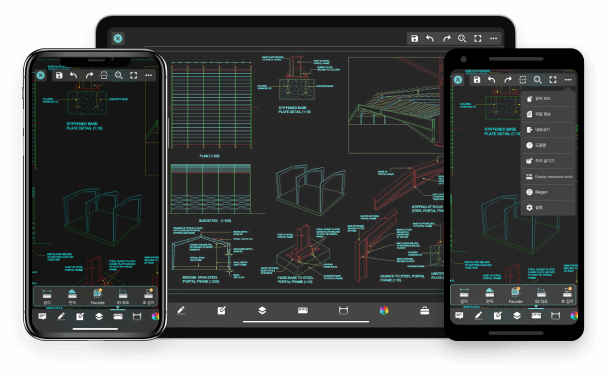Select the pencil draw tool on tablet

181,310
